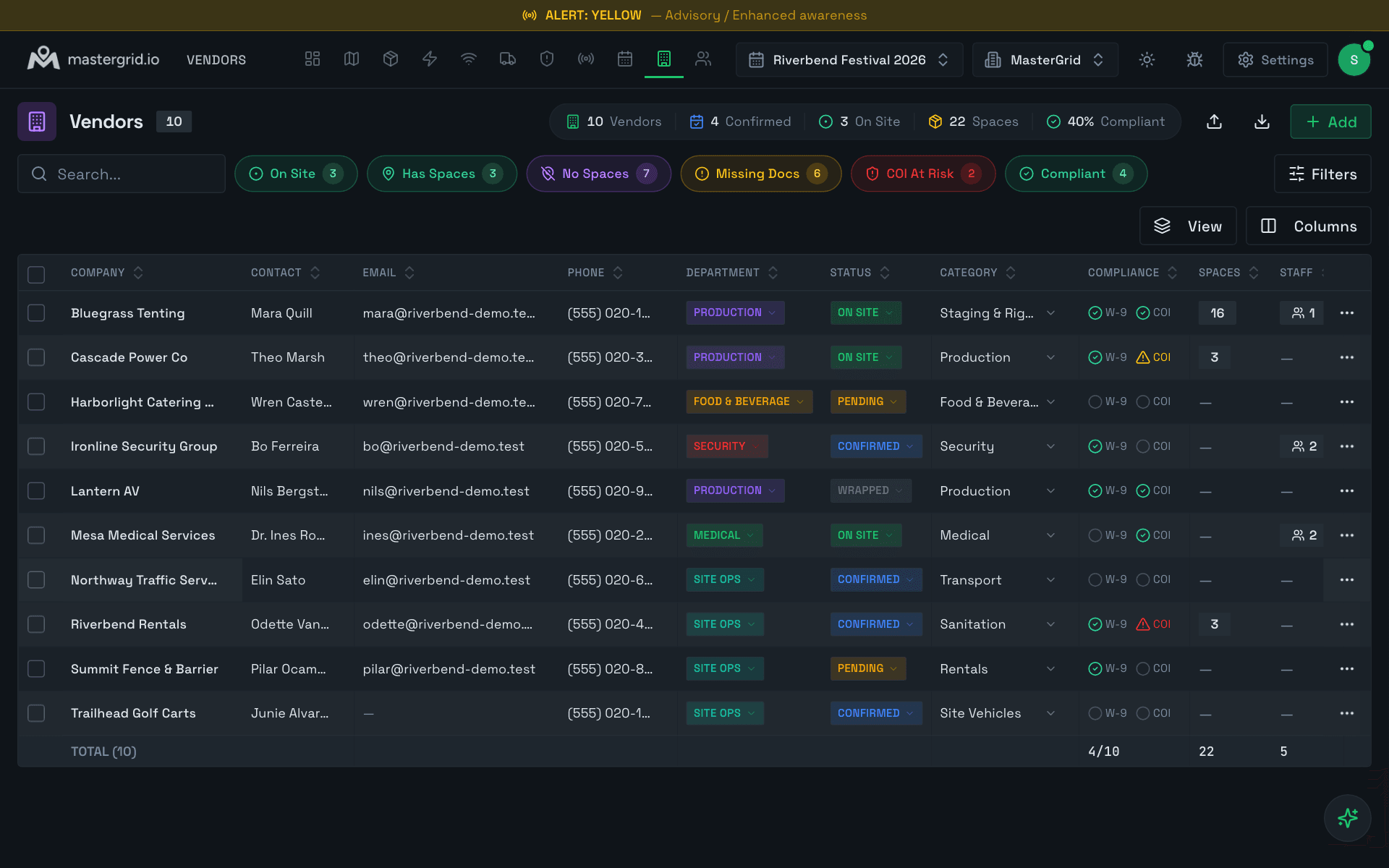Open the box/inventory icon in navigation

coord(391,59)
